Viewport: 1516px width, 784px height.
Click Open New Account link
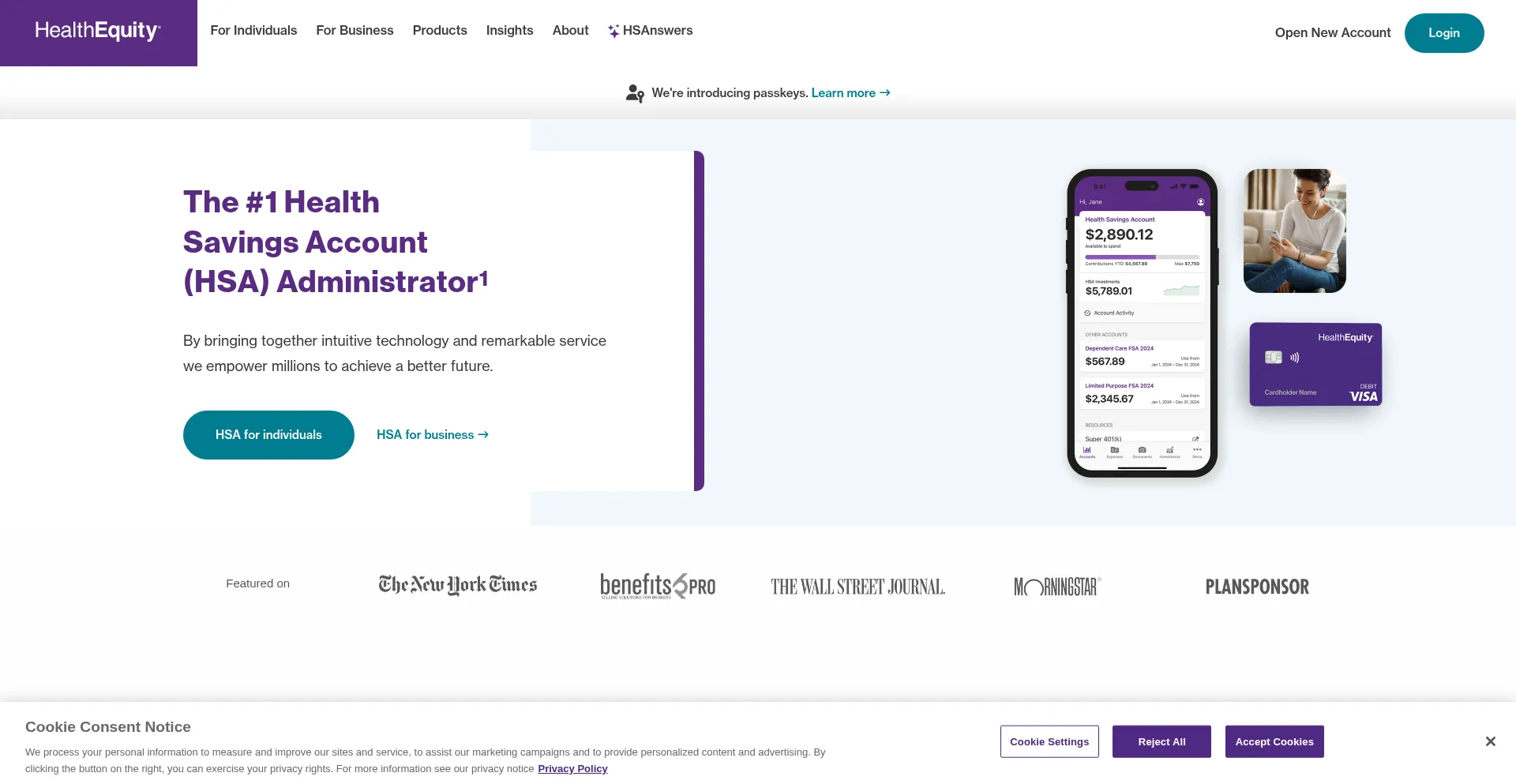pos(1332,33)
